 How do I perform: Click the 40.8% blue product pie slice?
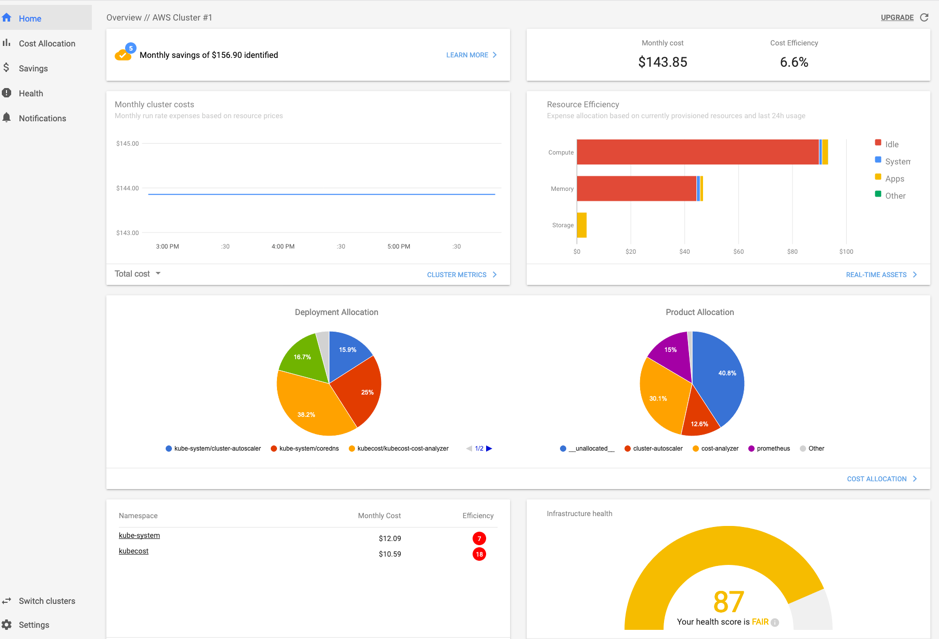pyautogui.click(x=722, y=376)
